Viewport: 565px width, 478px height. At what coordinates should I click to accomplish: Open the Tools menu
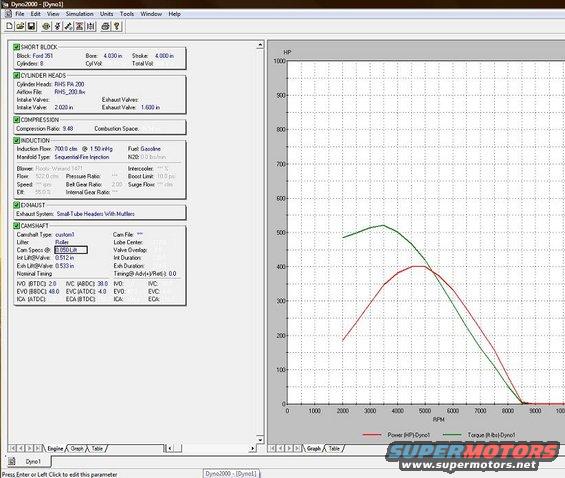coord(127,14)
